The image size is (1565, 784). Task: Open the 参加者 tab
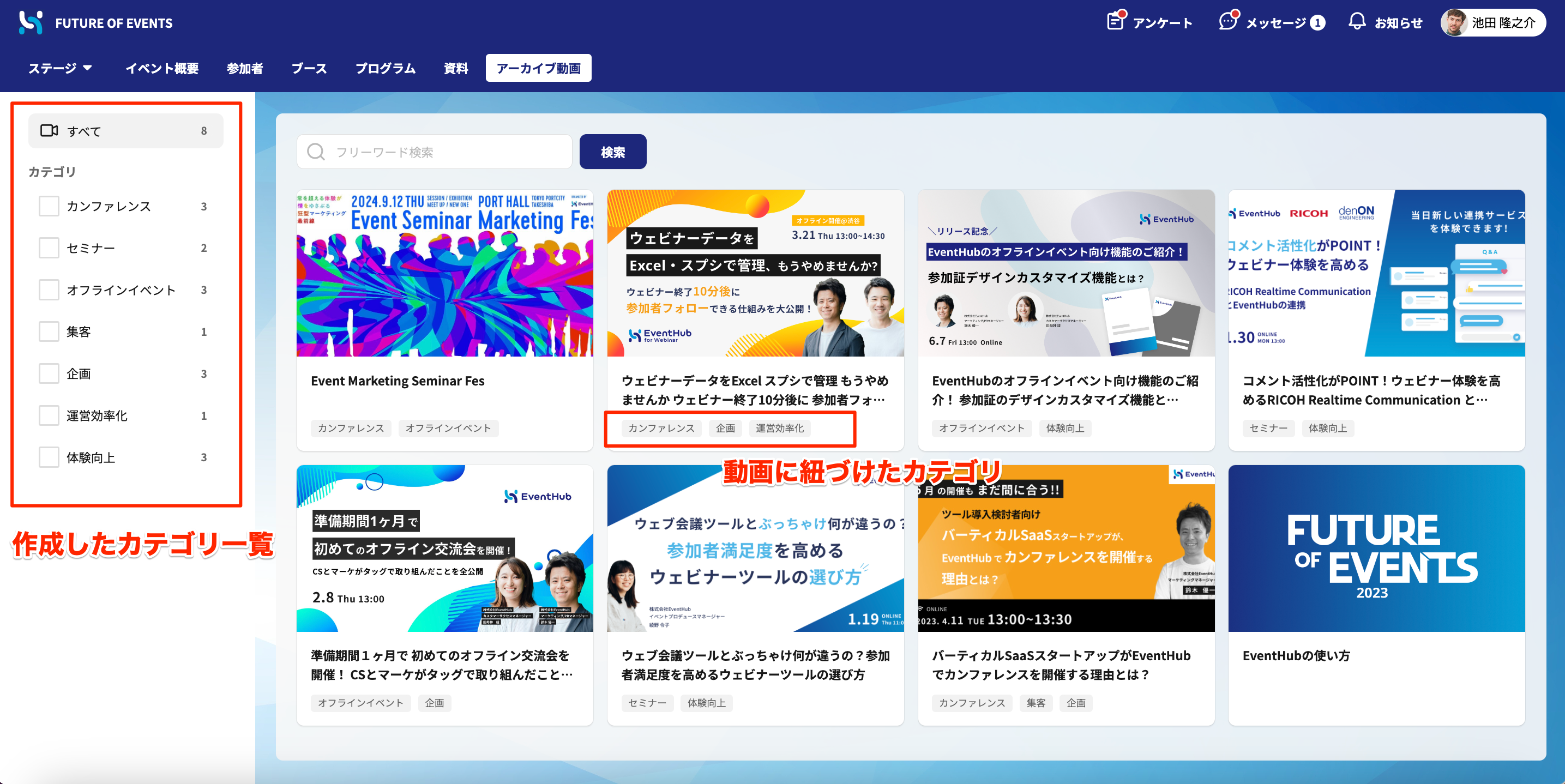point(245,68)
